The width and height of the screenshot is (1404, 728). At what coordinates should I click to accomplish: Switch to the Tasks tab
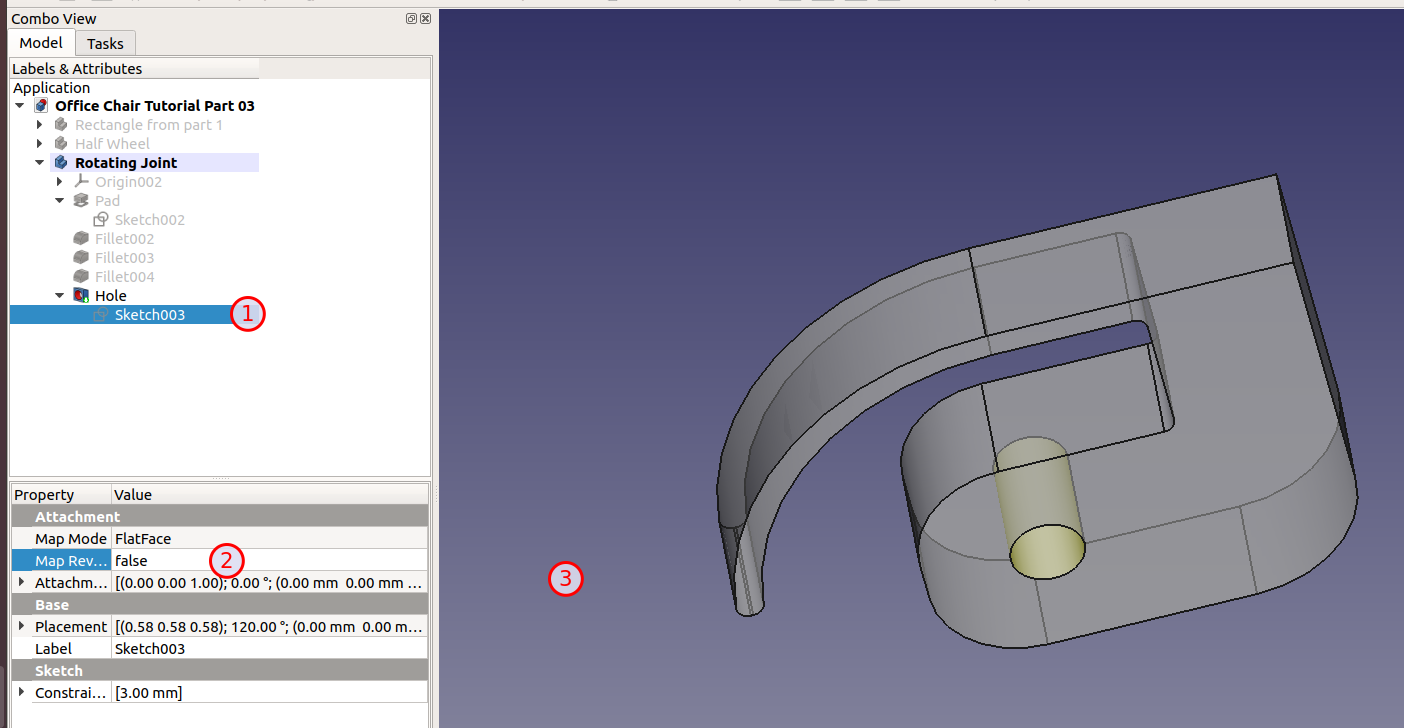pyautogui.click(x=105, y=43)
